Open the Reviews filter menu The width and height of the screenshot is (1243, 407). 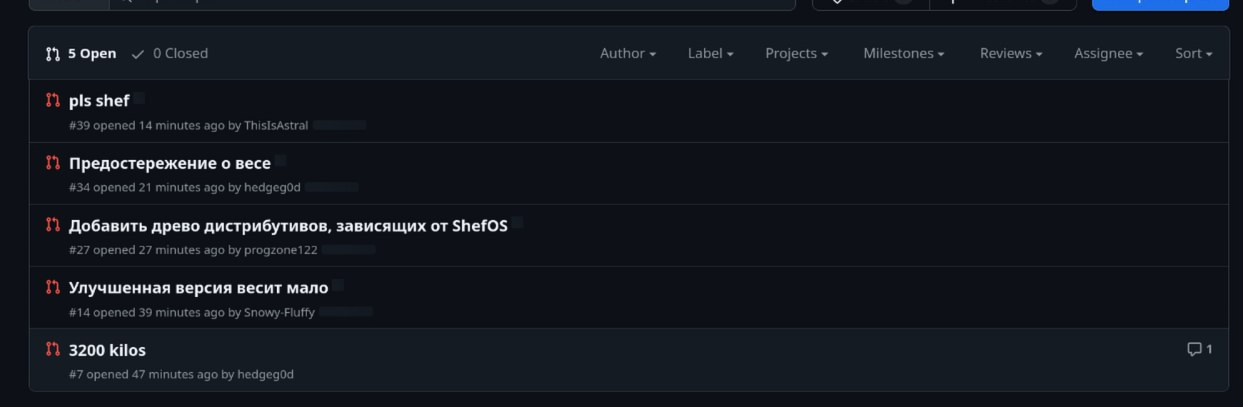click(x=1010, y=53)
